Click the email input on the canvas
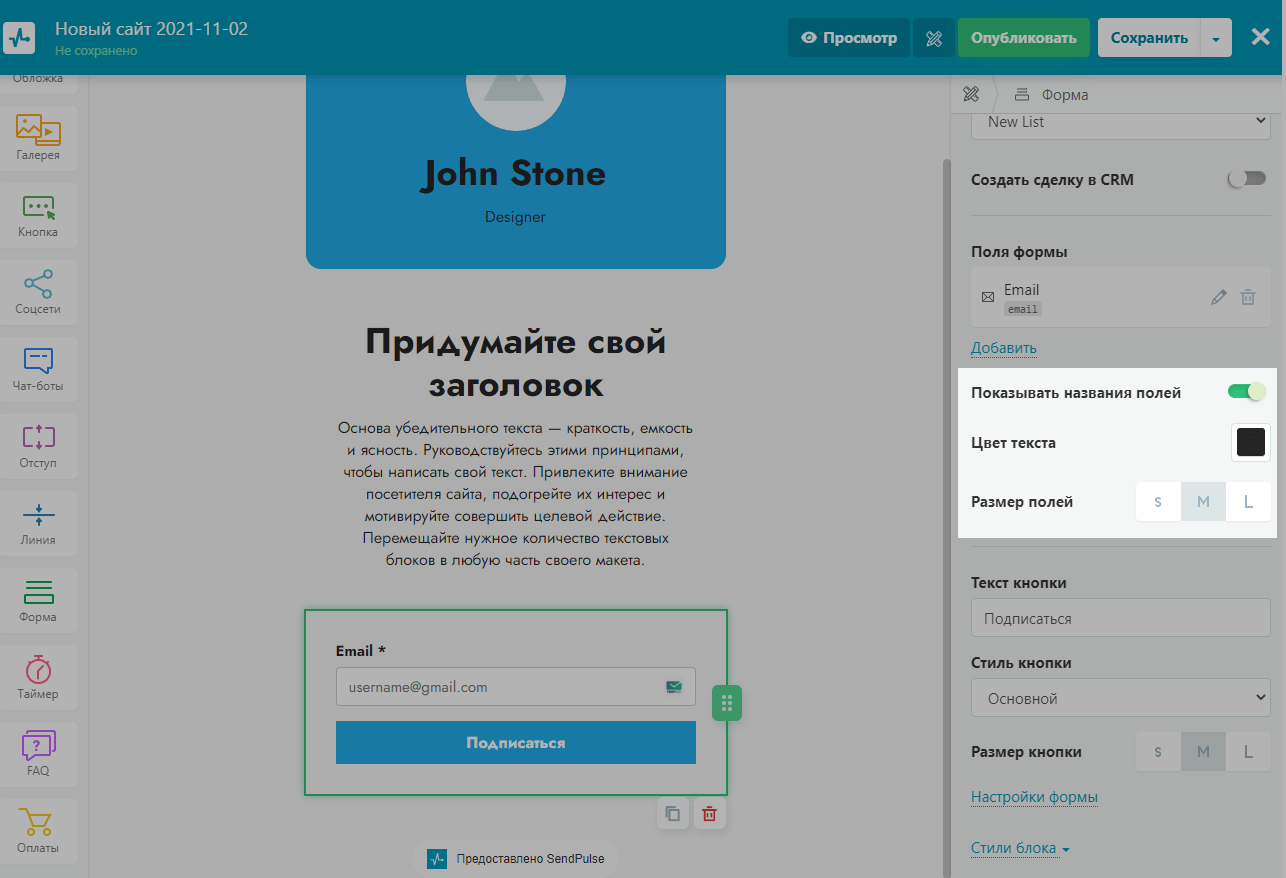 [516, 687]
